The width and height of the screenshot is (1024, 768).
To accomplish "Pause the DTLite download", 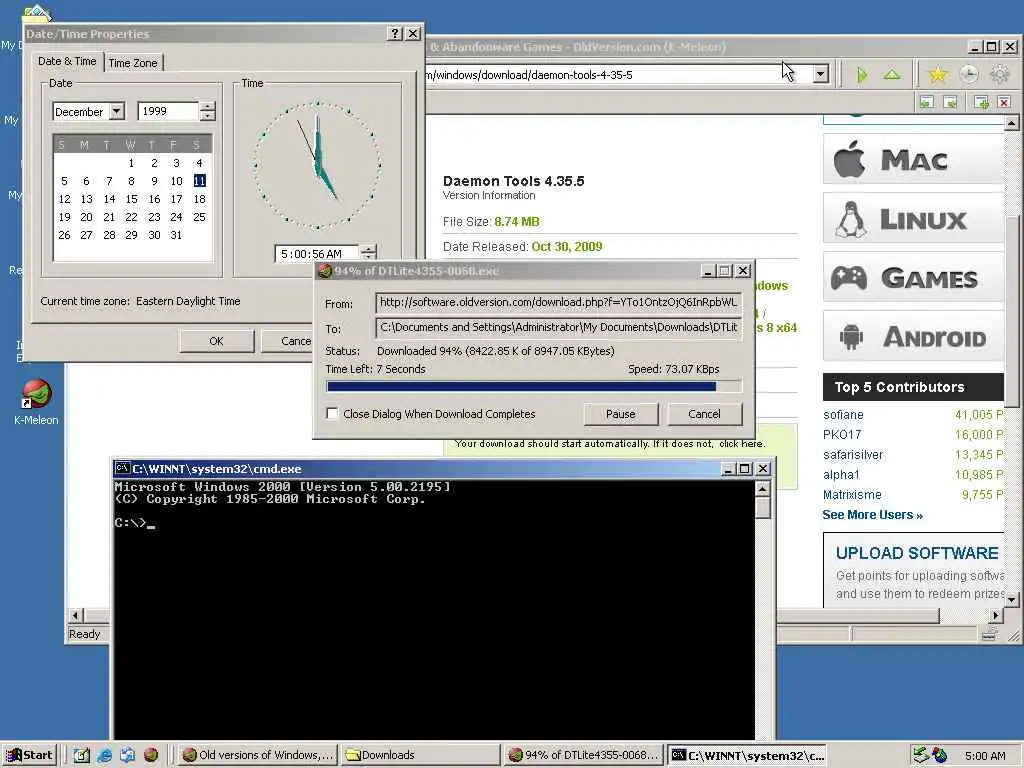I will [620, 413].
